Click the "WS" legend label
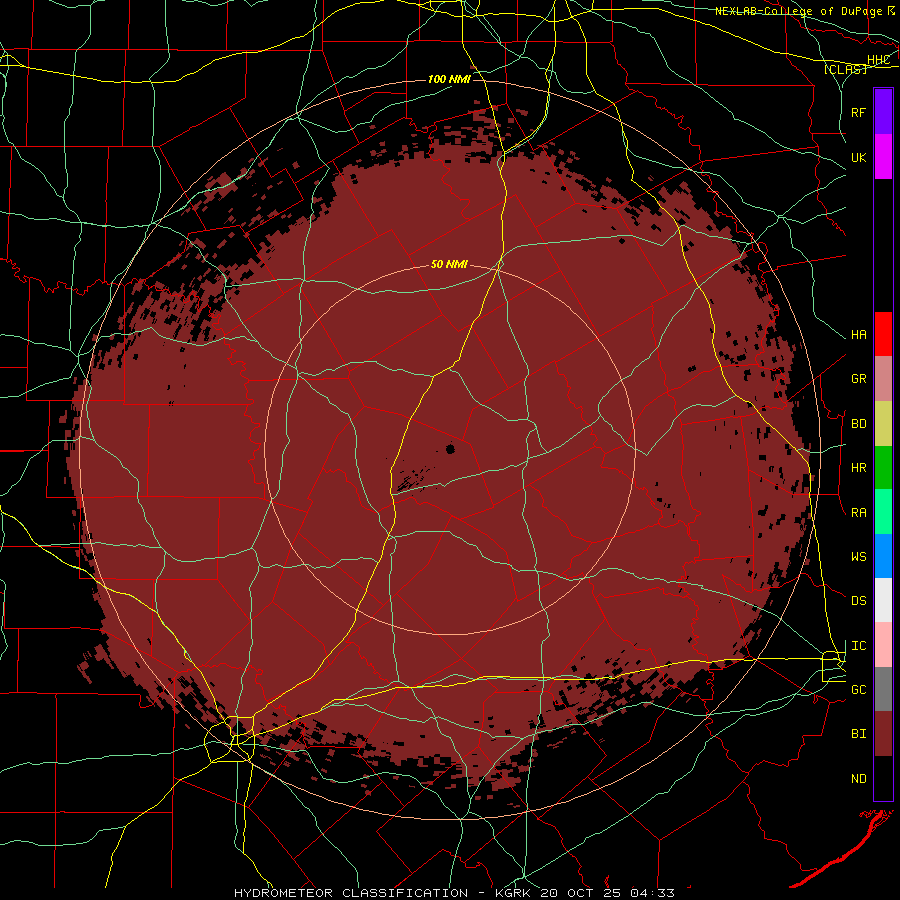Screen dimensions: 900x900 point(859,557)
